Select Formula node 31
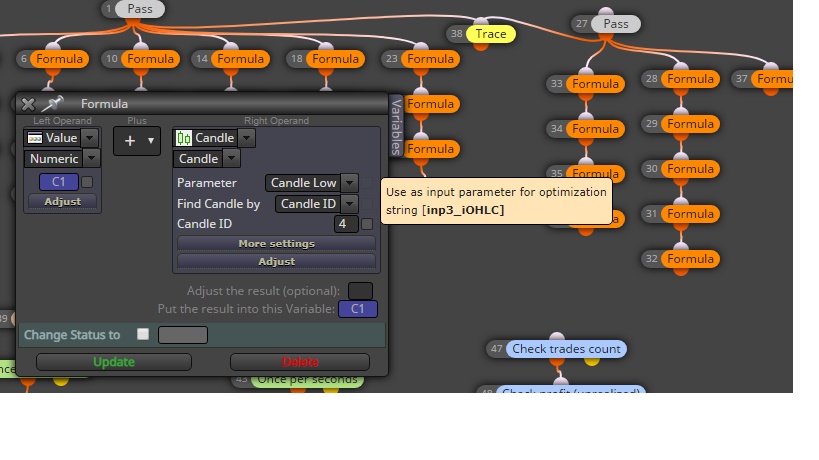The image size is (819, 460). pyautogui.click(x=691, y=214)
